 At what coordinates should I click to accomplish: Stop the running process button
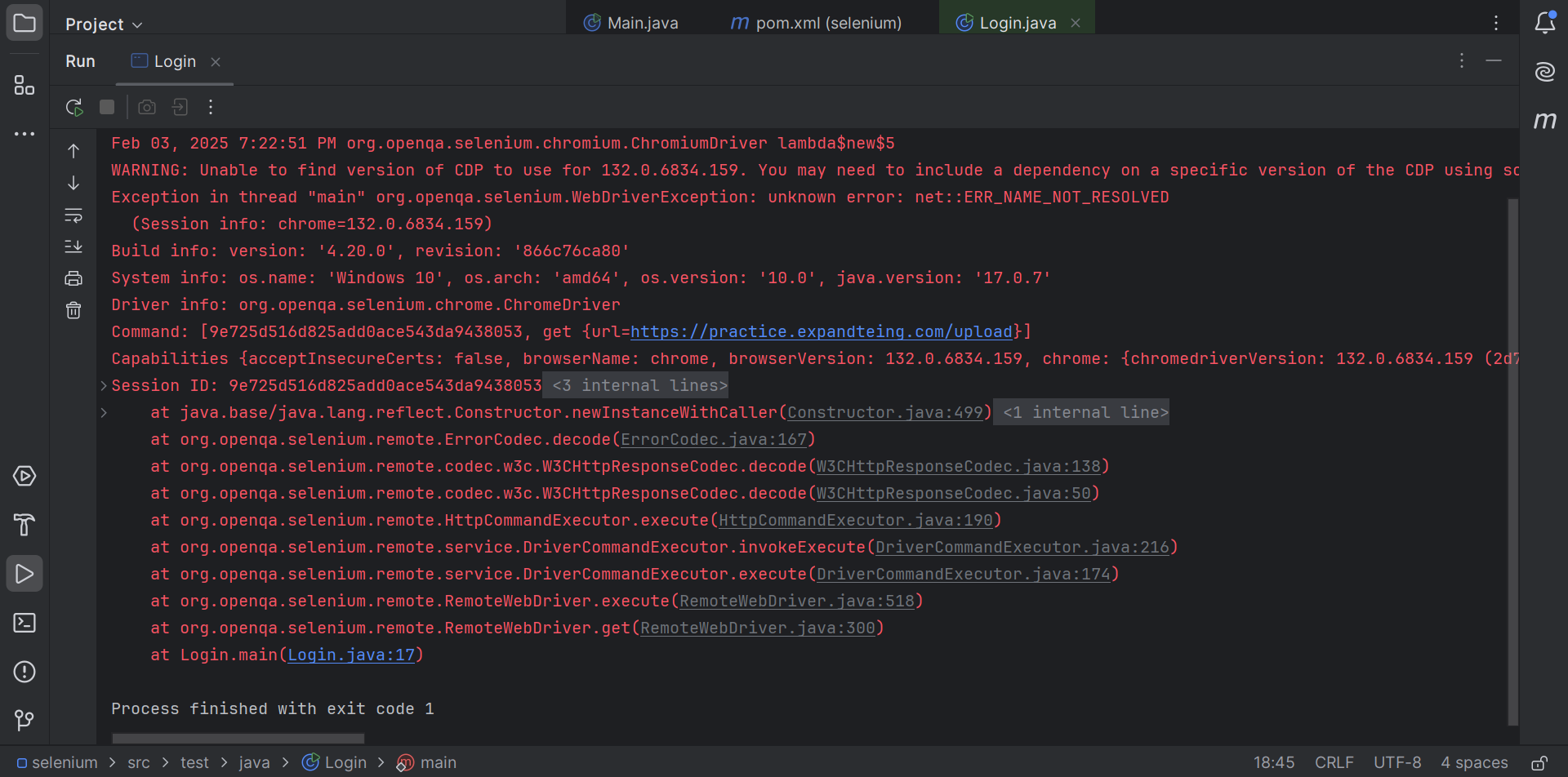pyautogui.click(x=107, y=107)
